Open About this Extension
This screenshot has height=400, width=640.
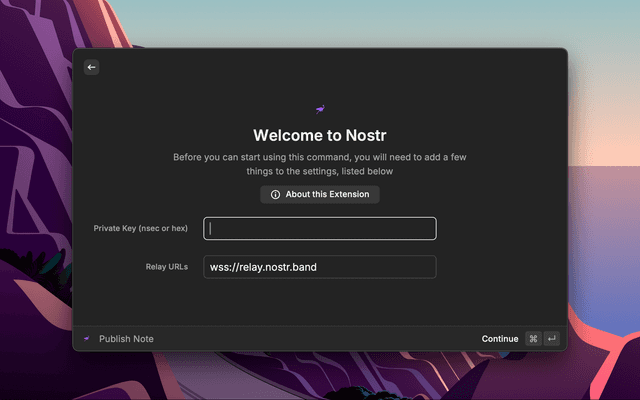pyautogui.click(x=320, y=195)
